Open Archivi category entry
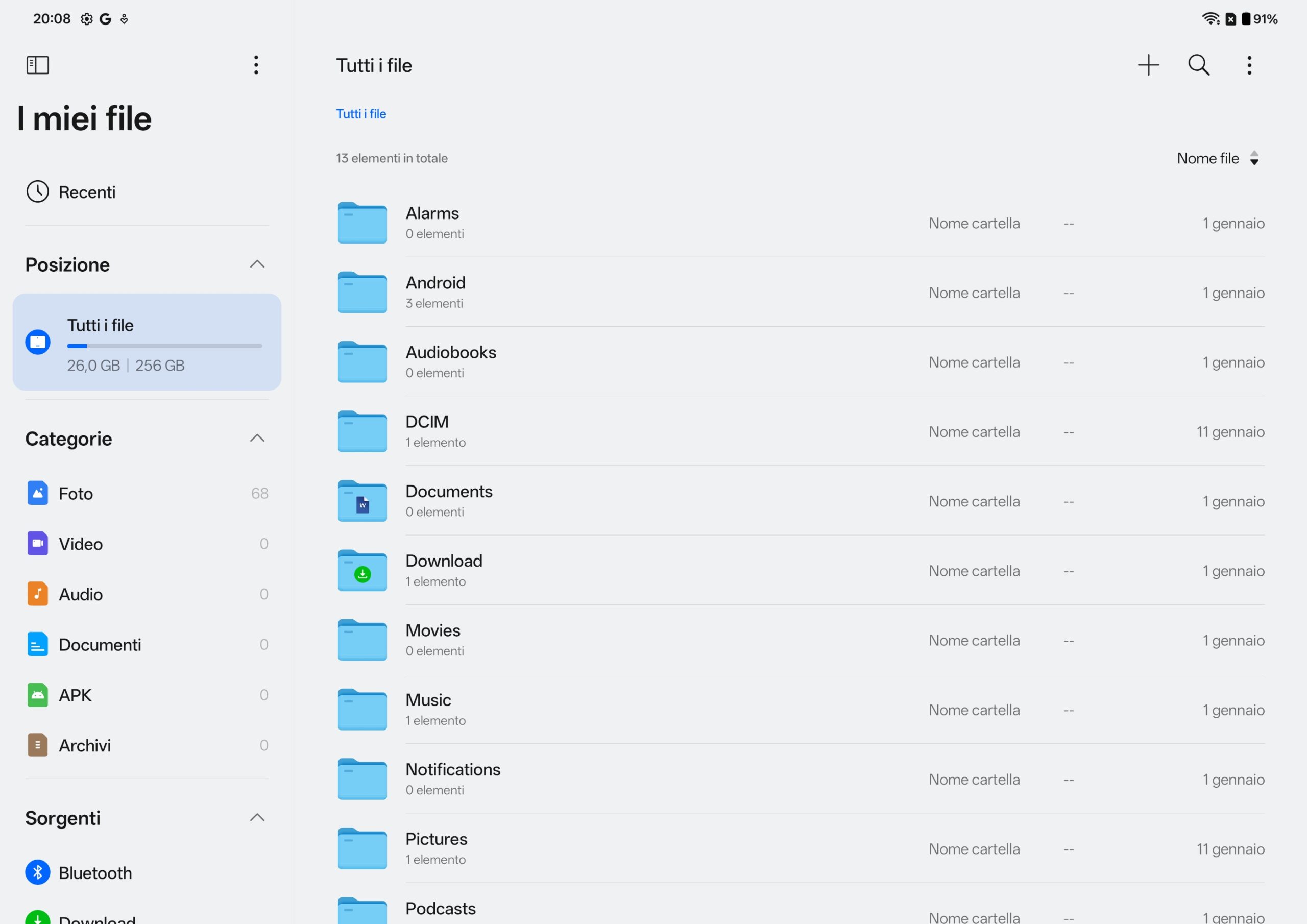The width and height of the screenshot is (1307, 924). tap(84, 745)
